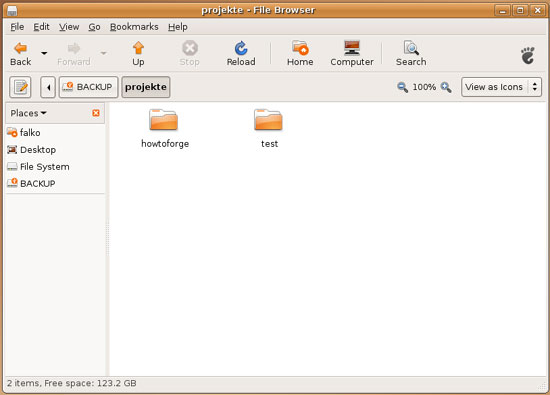Image resolution: width=550 pixels, height=395 pixels.
Task: Select falko home in Places
Action: point(55,133)
